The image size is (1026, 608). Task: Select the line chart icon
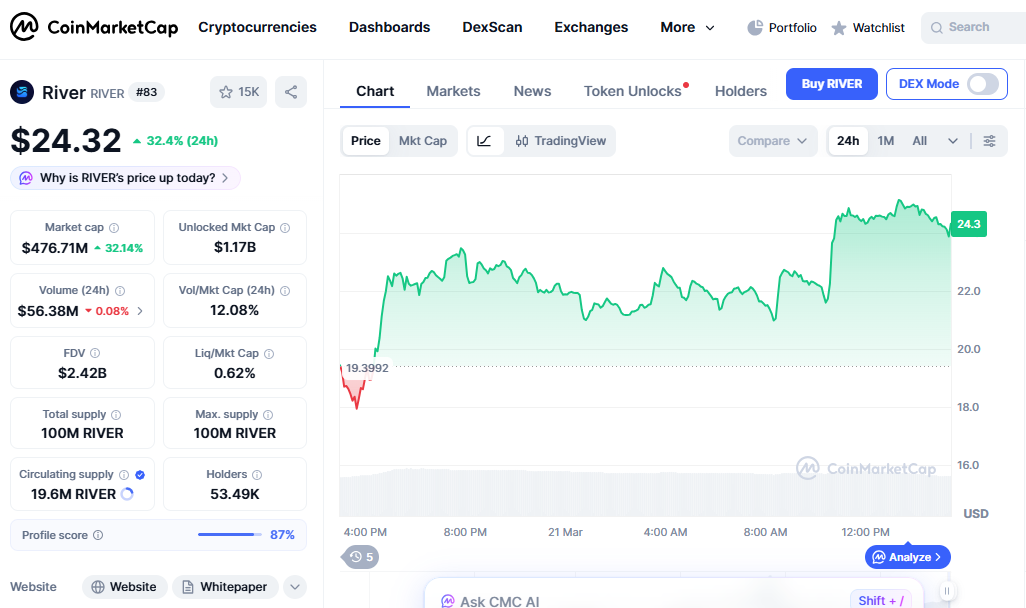[x=484, y=141]
